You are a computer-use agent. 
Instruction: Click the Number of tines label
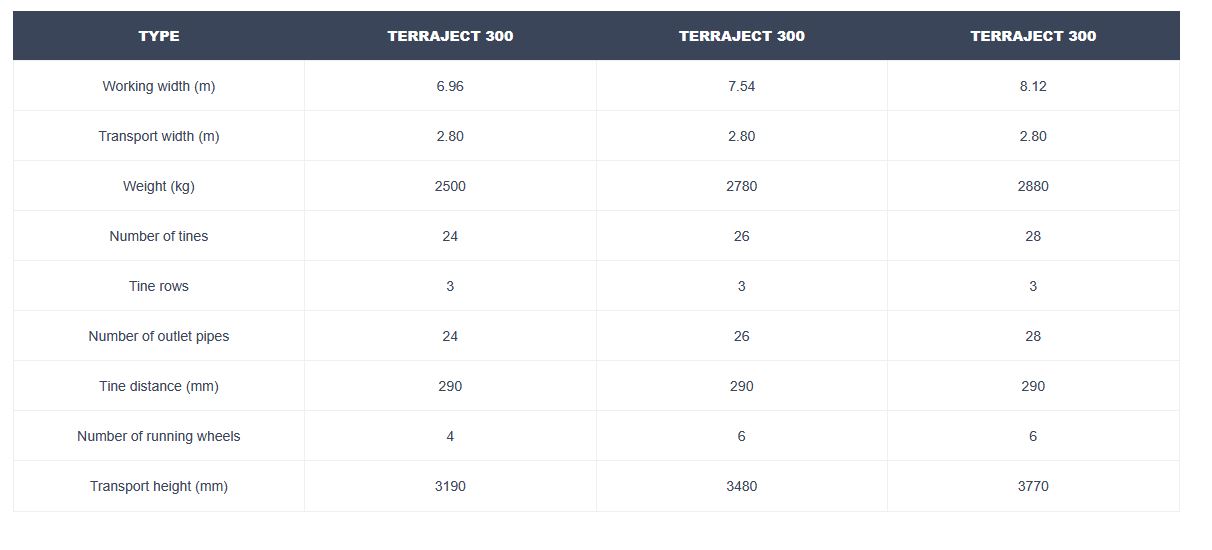[159, 236]
